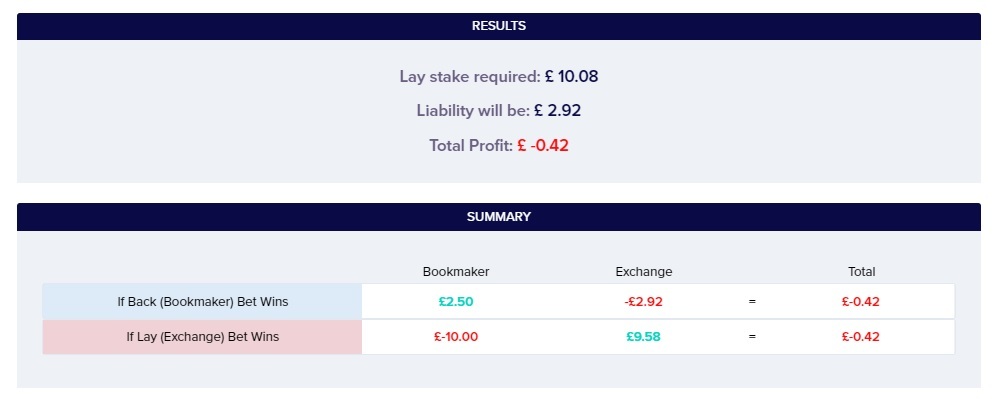This screenshot has height=399, width=1001.
Task: Click the Exchange column heading
Action: tap(644, 272)
